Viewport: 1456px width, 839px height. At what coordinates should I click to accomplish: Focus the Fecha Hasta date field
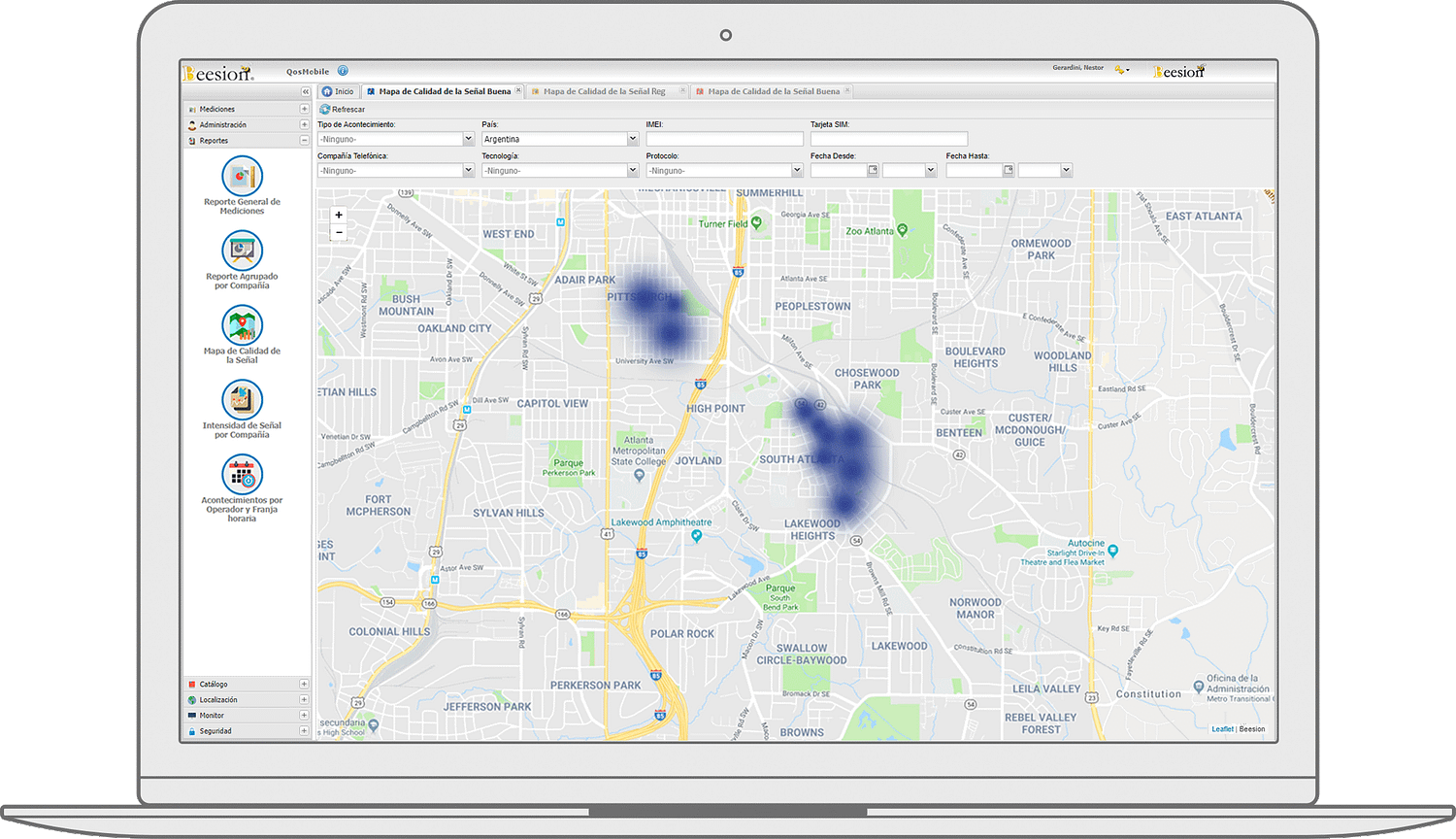pyautogui.click(x=975, y=170)
